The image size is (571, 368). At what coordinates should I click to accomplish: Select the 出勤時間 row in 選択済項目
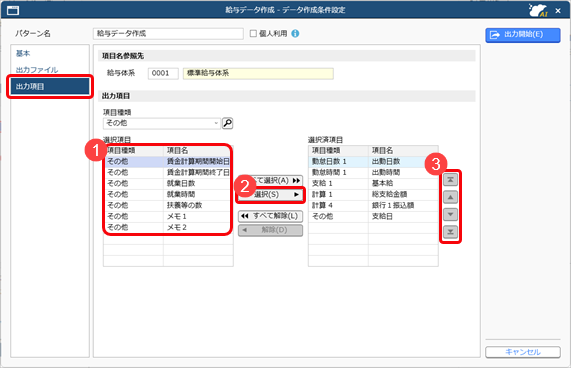coord(373,173)
